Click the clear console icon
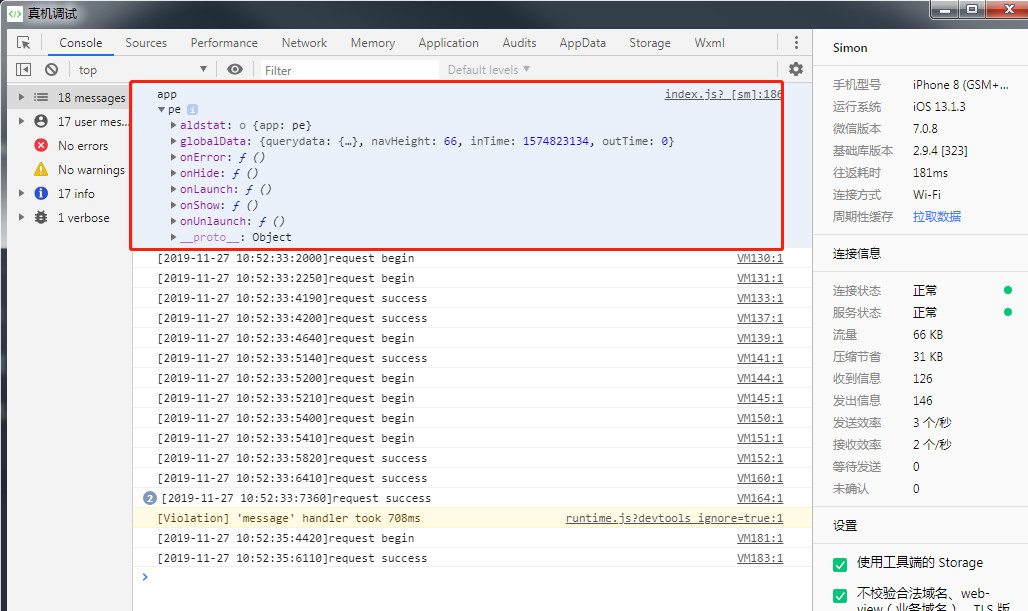Screen dimensions: 1028x611 pyautogui.click(x=51, y=70)
